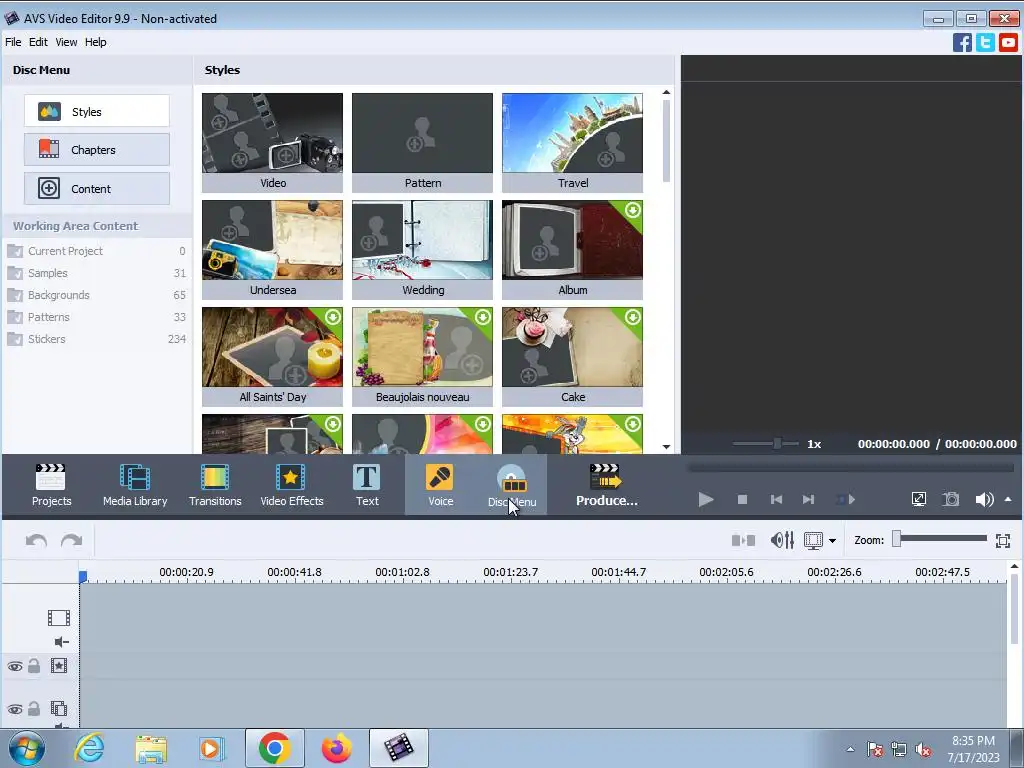The width and height of the screenshot is (1024, 768).
Task: Click the timeline playhead marker
Action: pos(83,577)
